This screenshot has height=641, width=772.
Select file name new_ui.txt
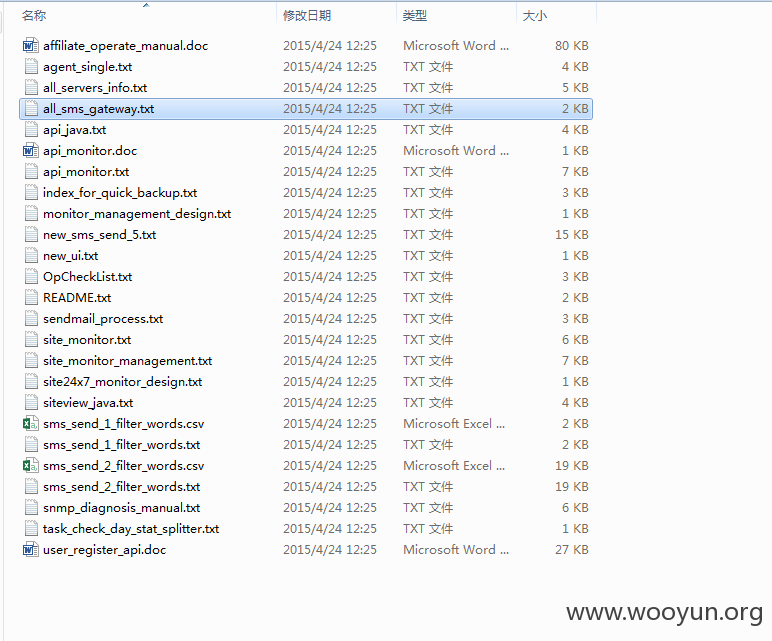(70, 256)
